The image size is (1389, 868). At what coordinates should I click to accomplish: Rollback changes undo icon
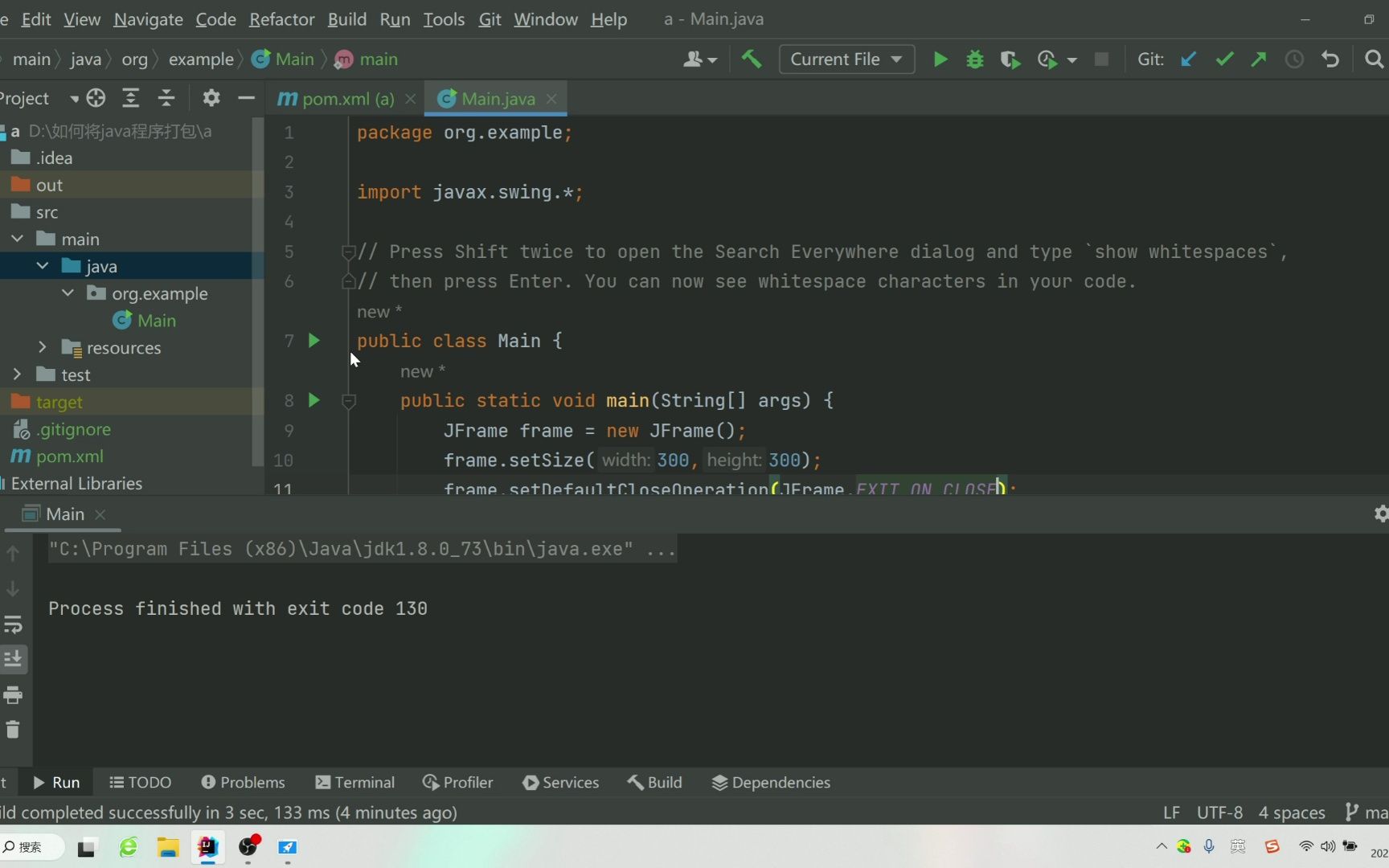[x=1330, y=59]
